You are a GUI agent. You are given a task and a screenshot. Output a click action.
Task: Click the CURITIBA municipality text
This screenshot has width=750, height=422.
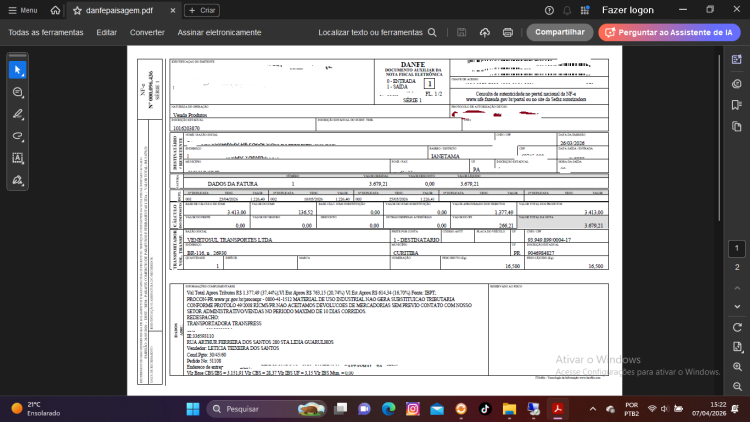(406, 253)
